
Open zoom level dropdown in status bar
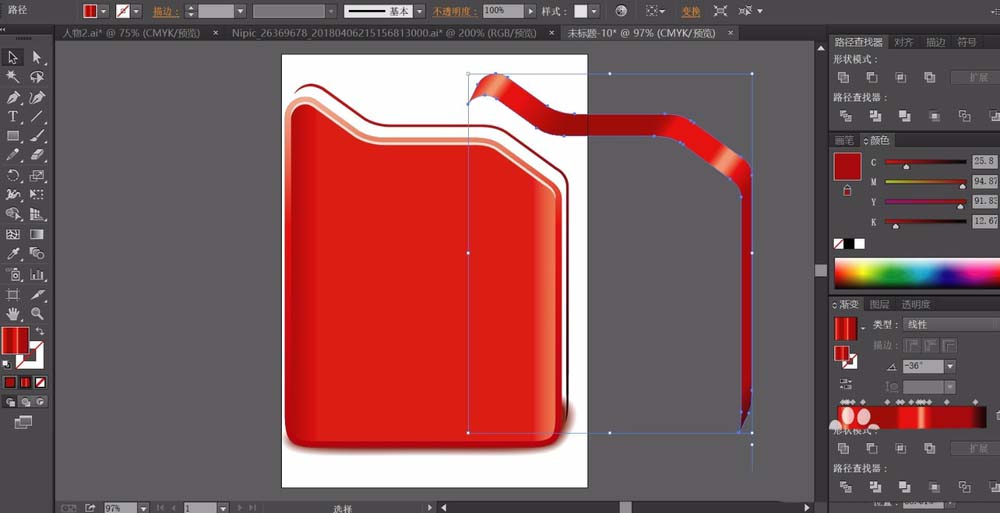click(143, 508)
